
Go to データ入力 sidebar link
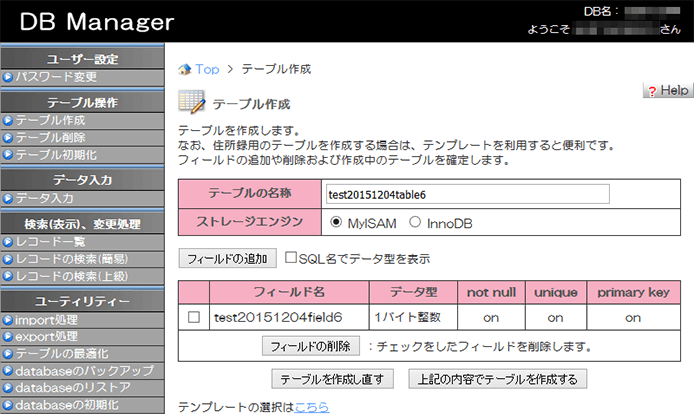pos(44,198)
